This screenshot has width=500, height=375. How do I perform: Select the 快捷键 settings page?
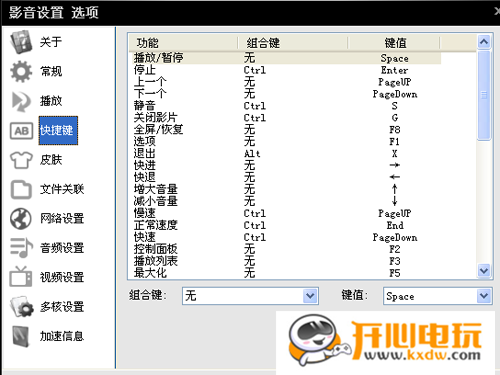point(58,130)
